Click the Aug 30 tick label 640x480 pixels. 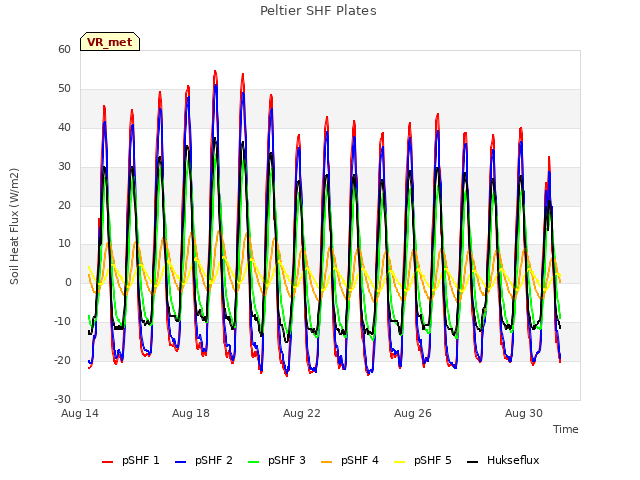click(524, 413)
